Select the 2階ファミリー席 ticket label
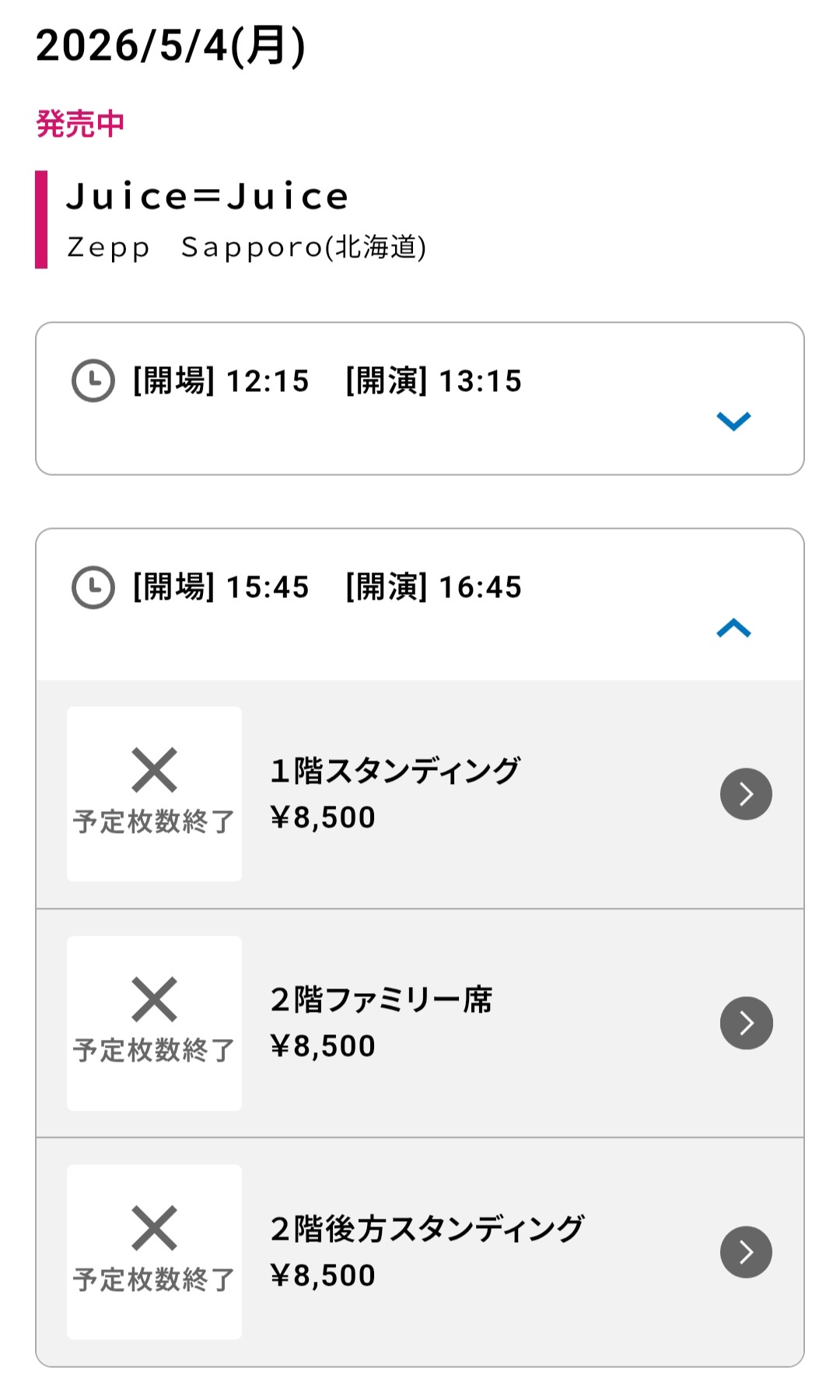The width and height of the screenshot is (840, 1400). pos(381,999)
